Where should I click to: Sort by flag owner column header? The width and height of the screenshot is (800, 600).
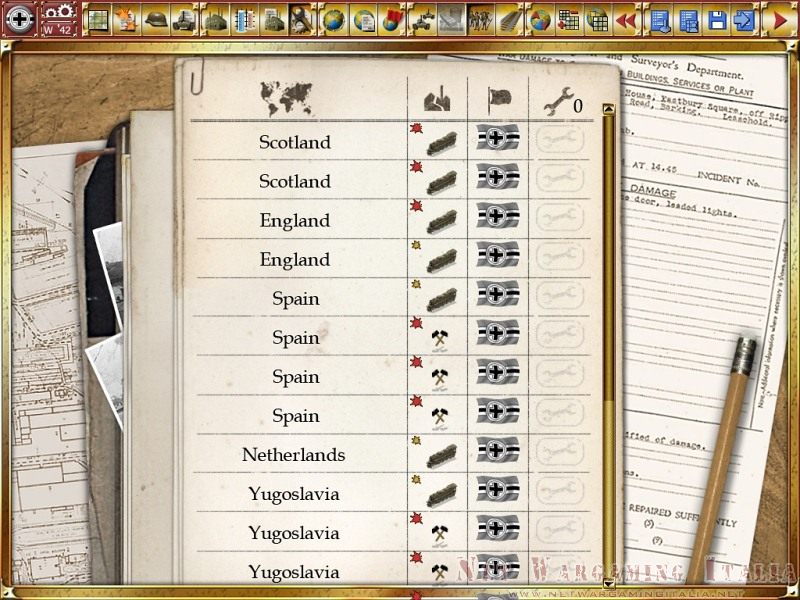click(497, 99)
